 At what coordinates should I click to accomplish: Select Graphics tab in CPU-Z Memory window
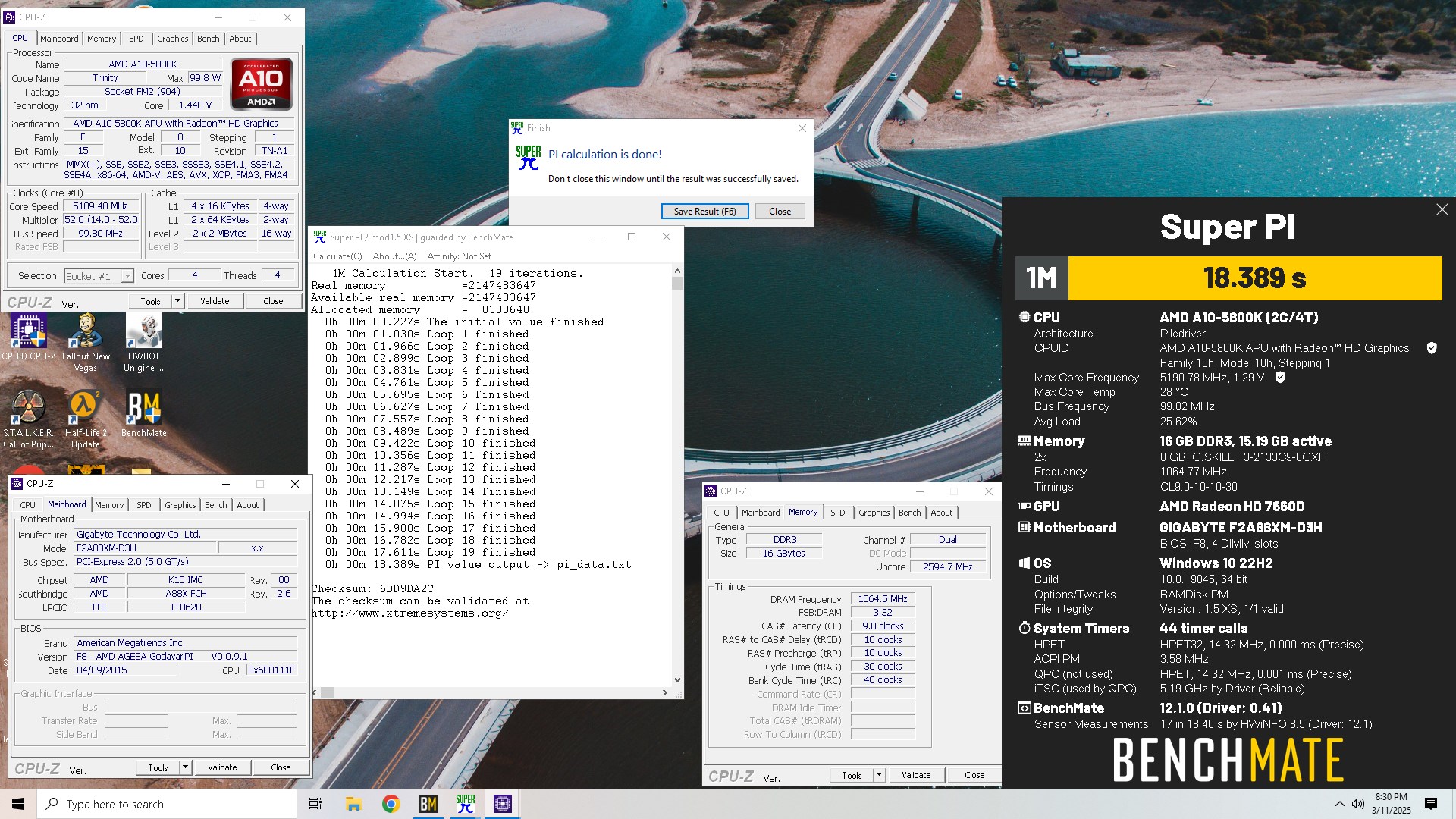tap(874, 513)
